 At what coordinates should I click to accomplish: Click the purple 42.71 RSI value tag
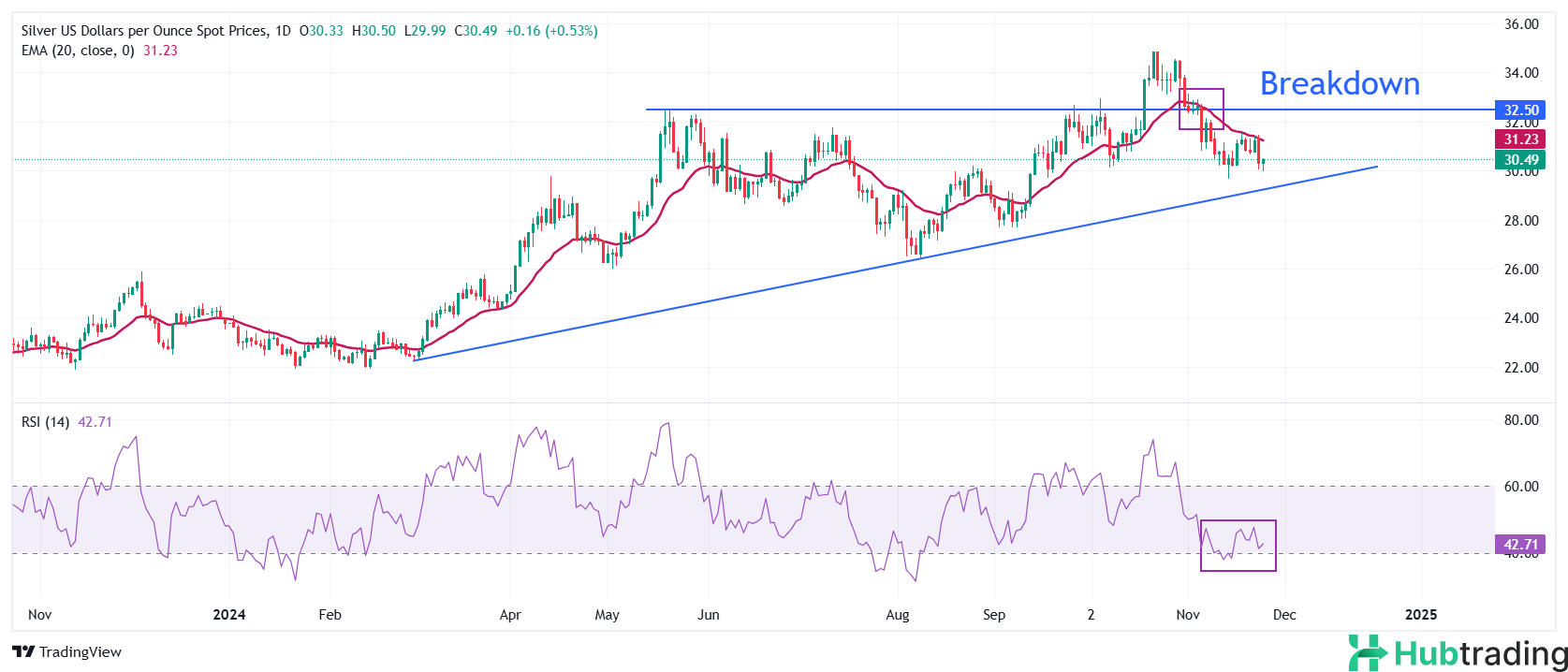(x=1521, y=545)
